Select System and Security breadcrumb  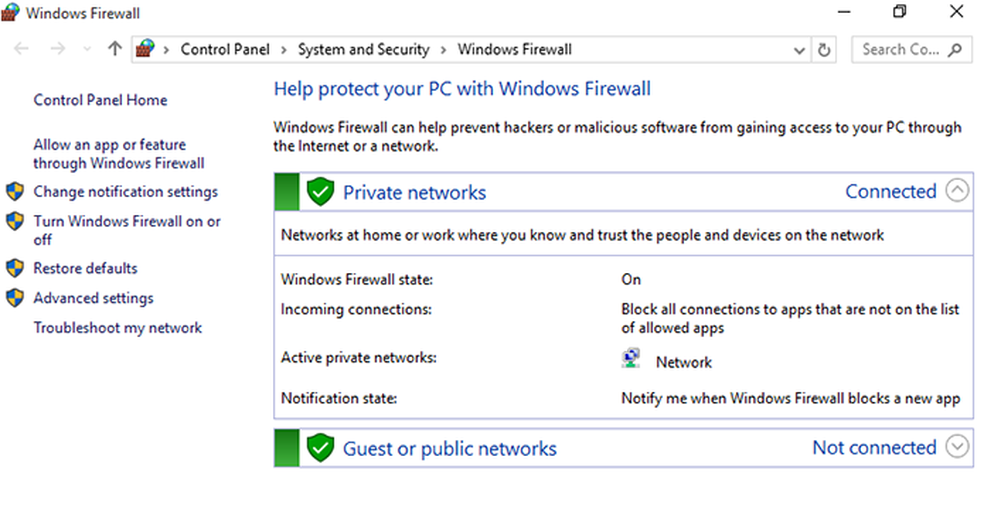click(x=363, y=49)
